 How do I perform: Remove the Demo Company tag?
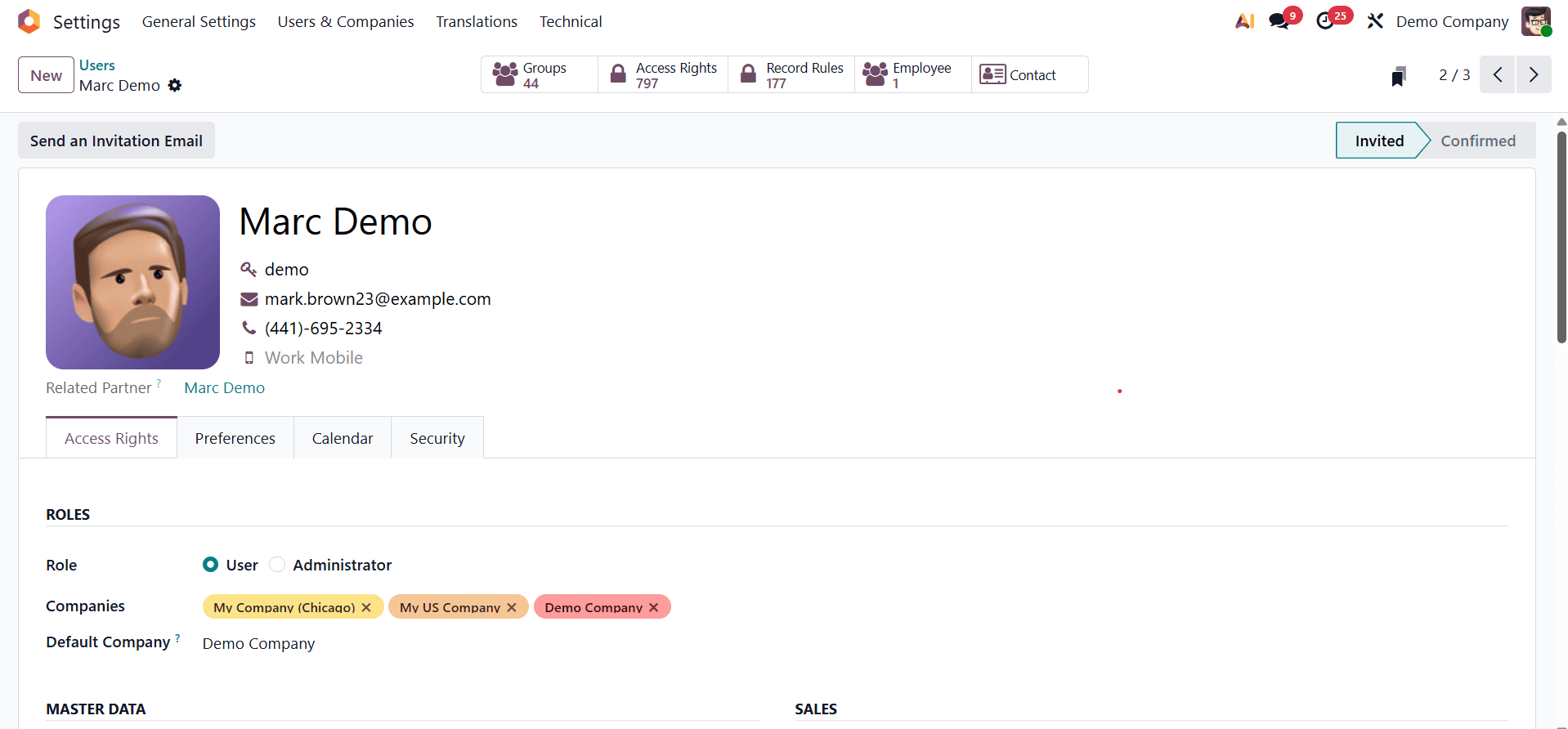[x=654, y=607]
